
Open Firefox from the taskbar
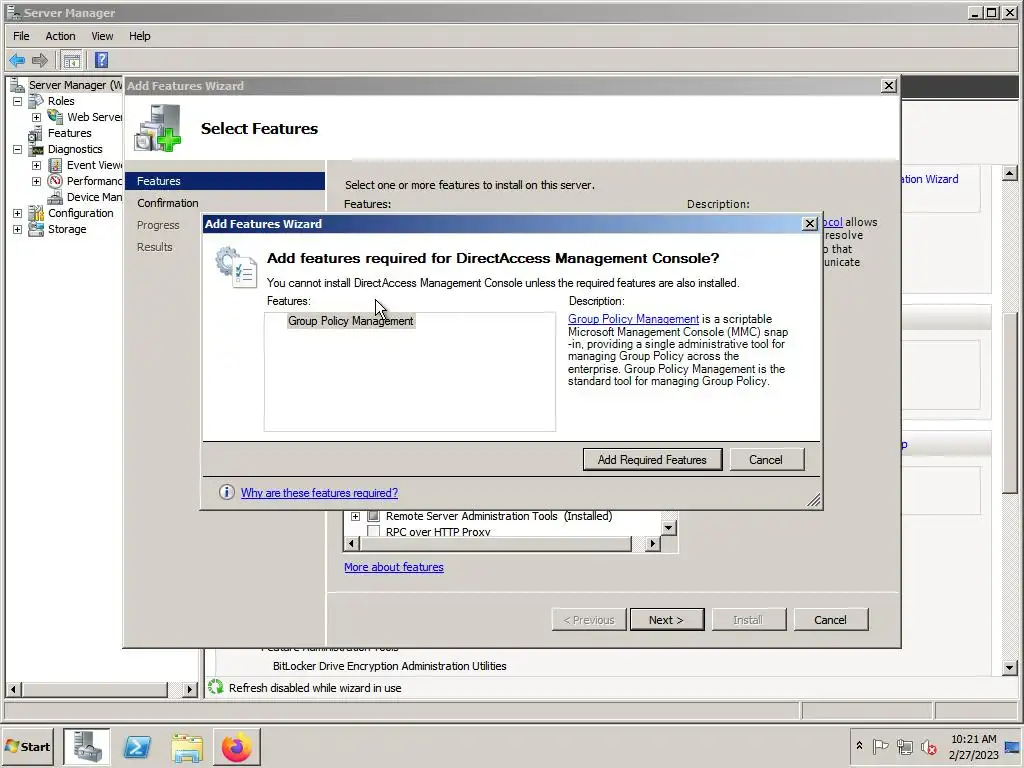click(x=236, y=747)
